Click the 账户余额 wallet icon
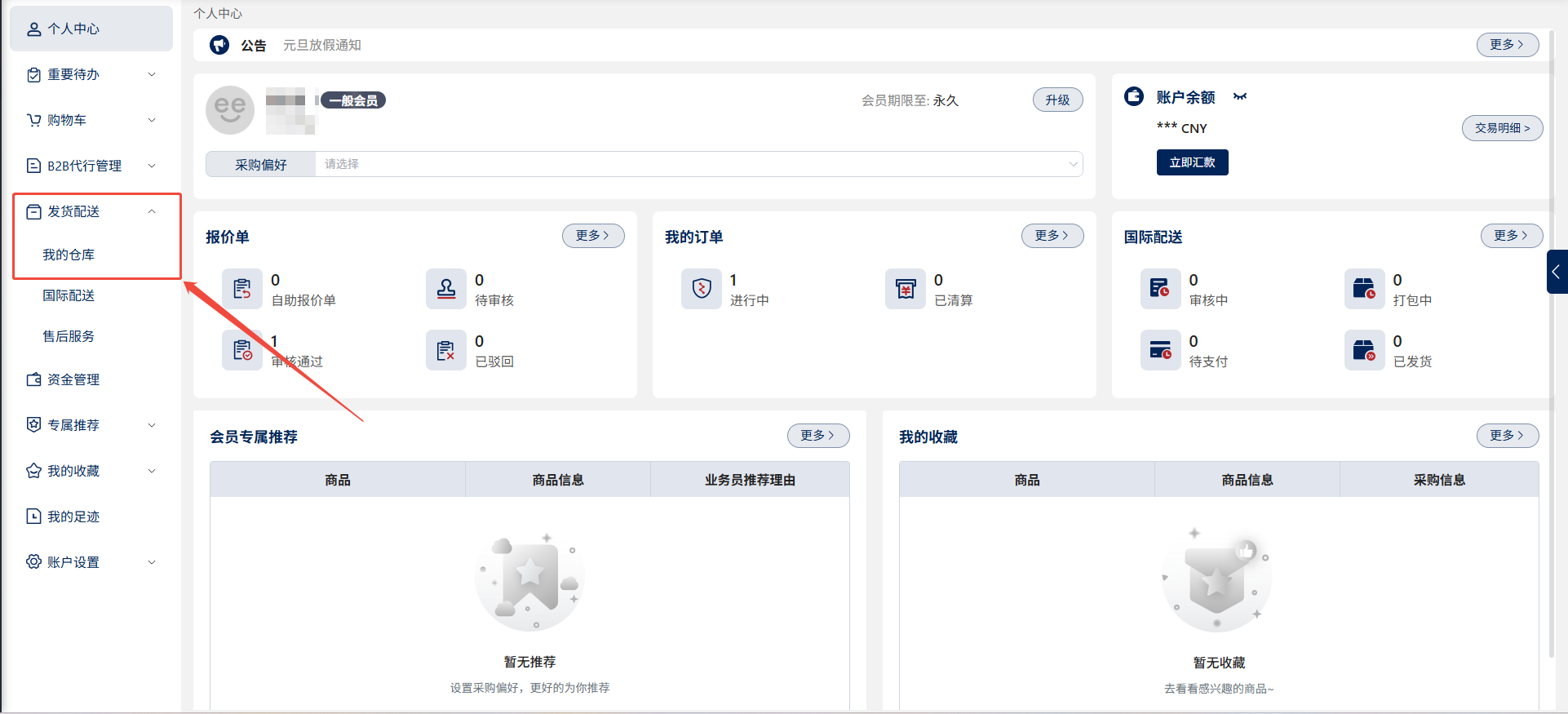This screenshot has height=714, width=1568. [1134, 97]
